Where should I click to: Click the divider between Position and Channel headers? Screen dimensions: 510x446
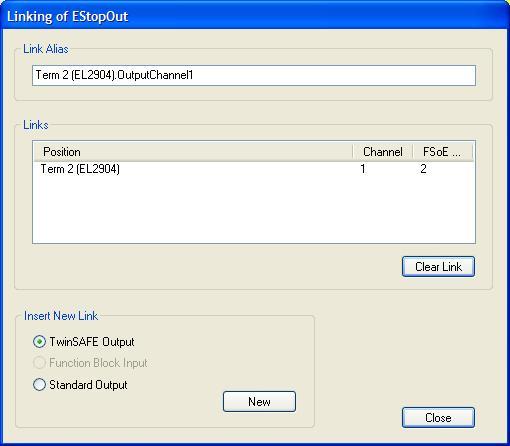[353, 152]
